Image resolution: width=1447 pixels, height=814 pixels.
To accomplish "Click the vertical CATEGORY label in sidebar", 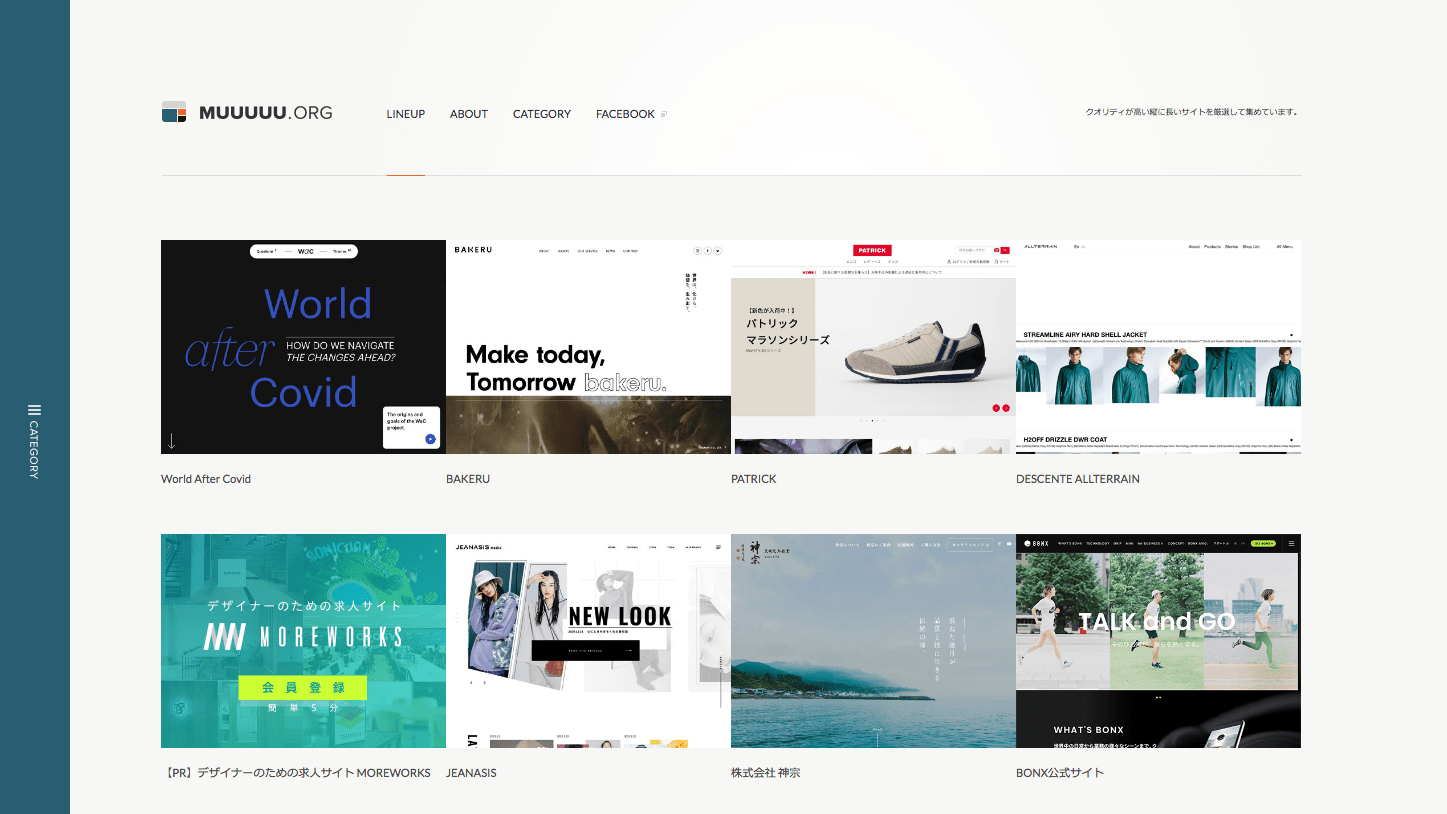I will [34, 450].
